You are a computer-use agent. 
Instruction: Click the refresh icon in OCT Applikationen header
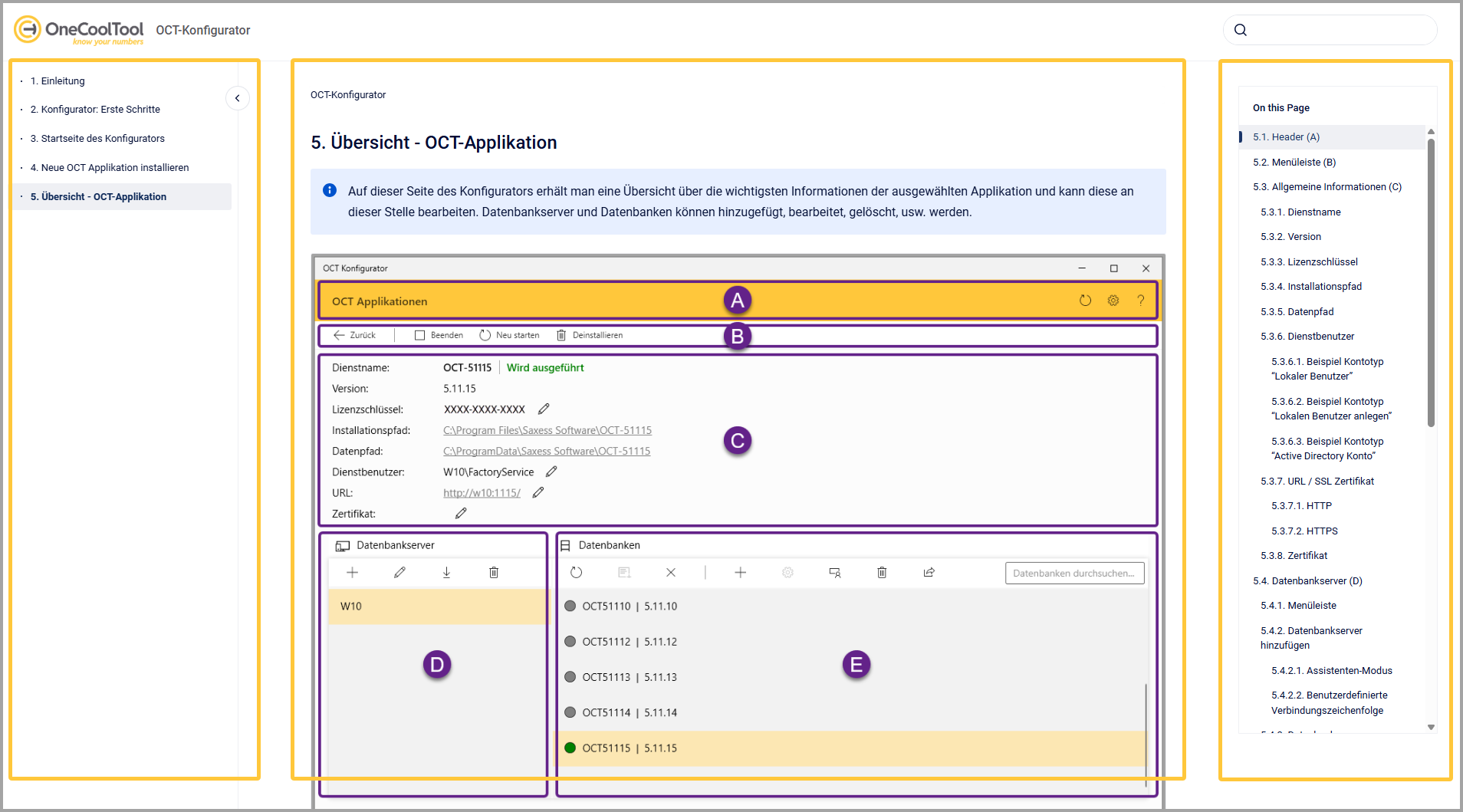coord(1085,301)
